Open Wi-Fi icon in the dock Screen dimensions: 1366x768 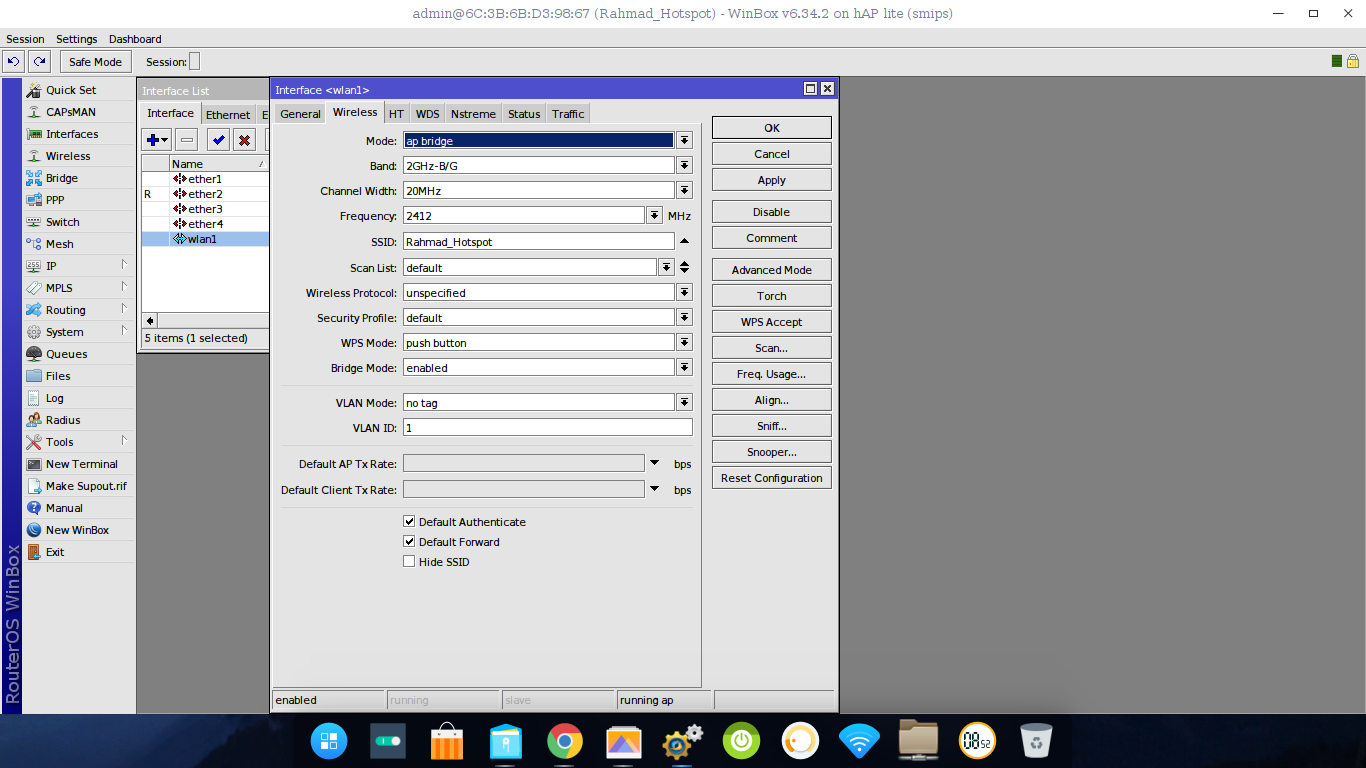pyautogui.click(x=859, y=742)
